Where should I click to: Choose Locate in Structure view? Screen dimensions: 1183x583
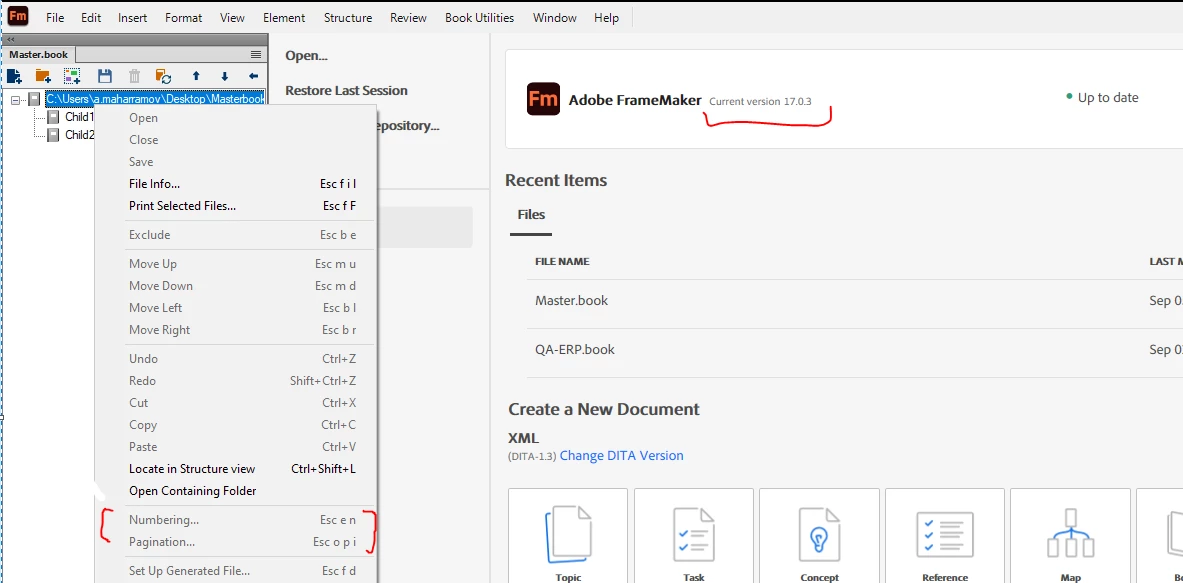(235, 469)
